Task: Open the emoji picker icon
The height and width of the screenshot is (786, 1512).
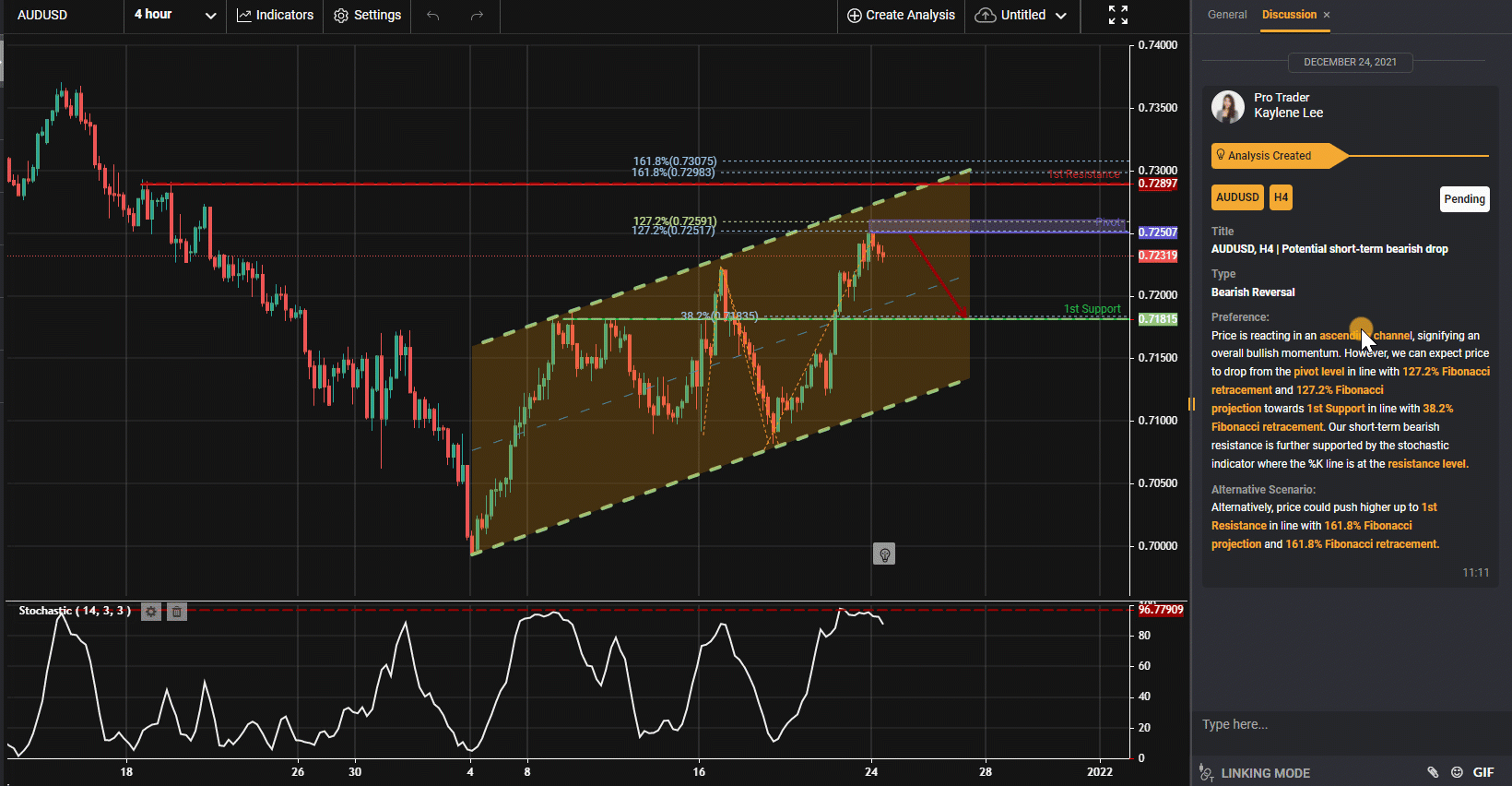Action: pyautogui.click(x=1457, y=772)
